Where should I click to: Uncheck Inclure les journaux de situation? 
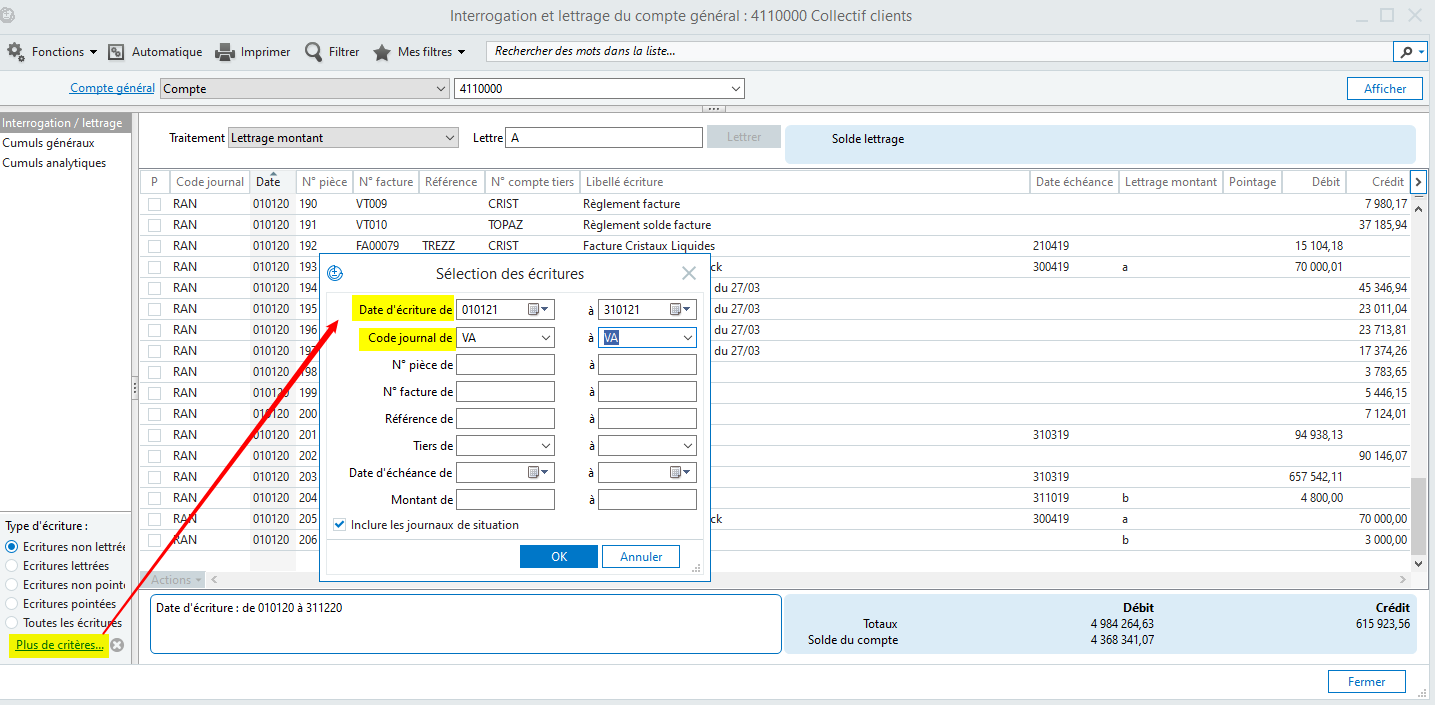point(340,525)
